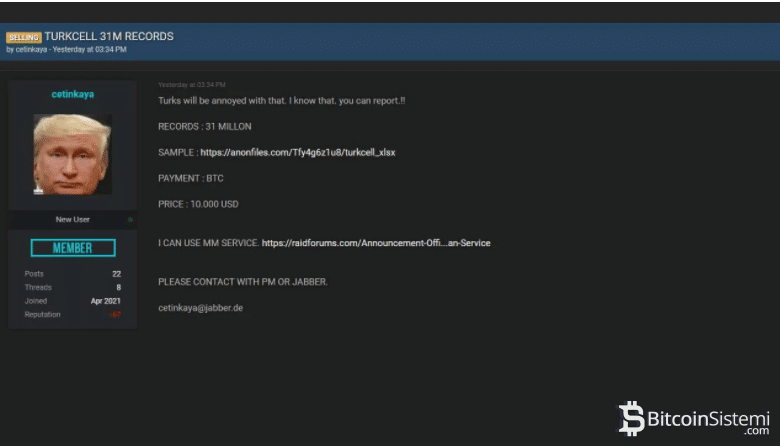Open the TURKCELL 31M RECORDS thread title

point(109,37)
